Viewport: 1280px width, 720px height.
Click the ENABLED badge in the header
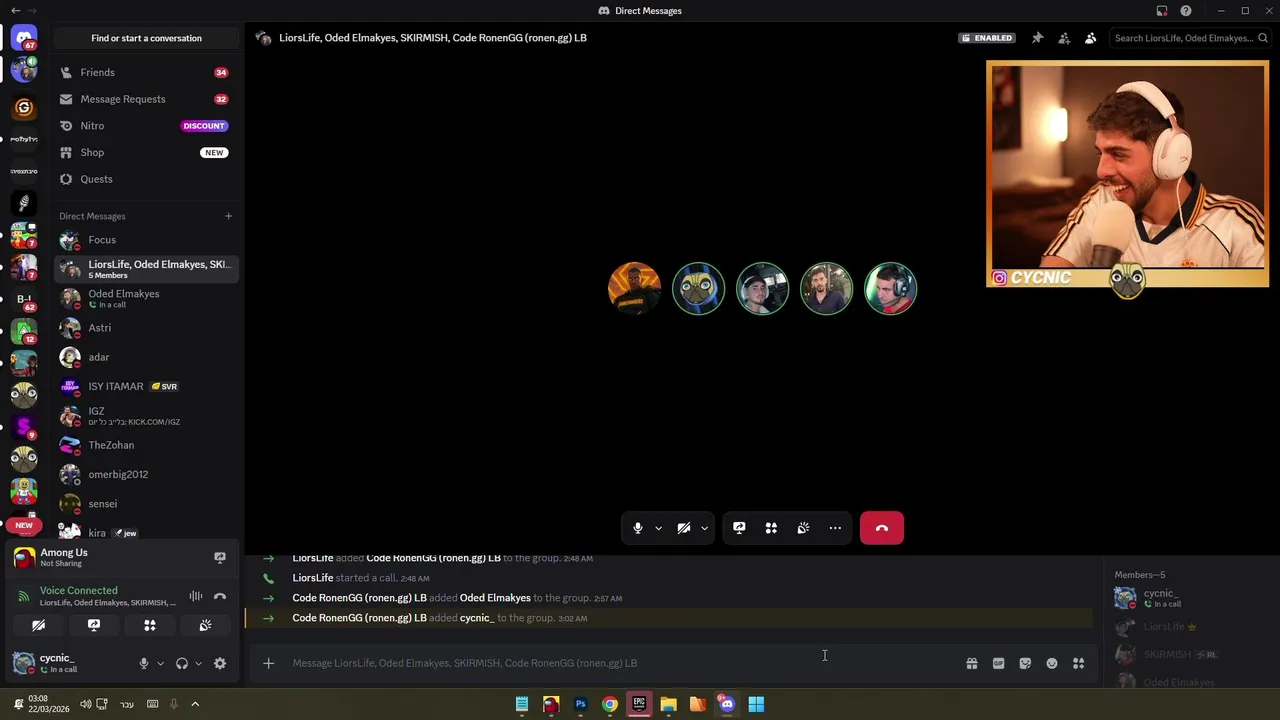pyautogui.click(x=986, y=38)
